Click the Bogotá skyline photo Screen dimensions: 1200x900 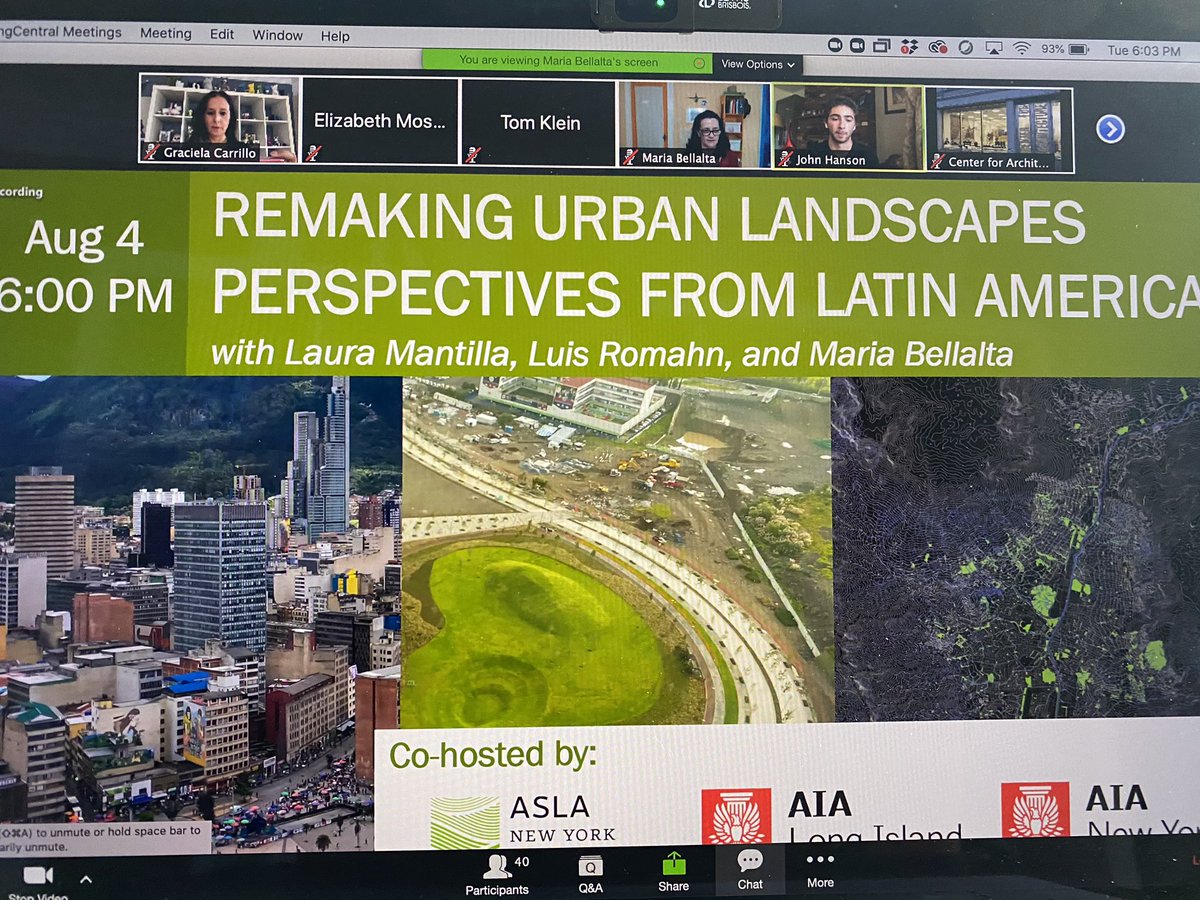pyautogui.click(x=200, y=613)
